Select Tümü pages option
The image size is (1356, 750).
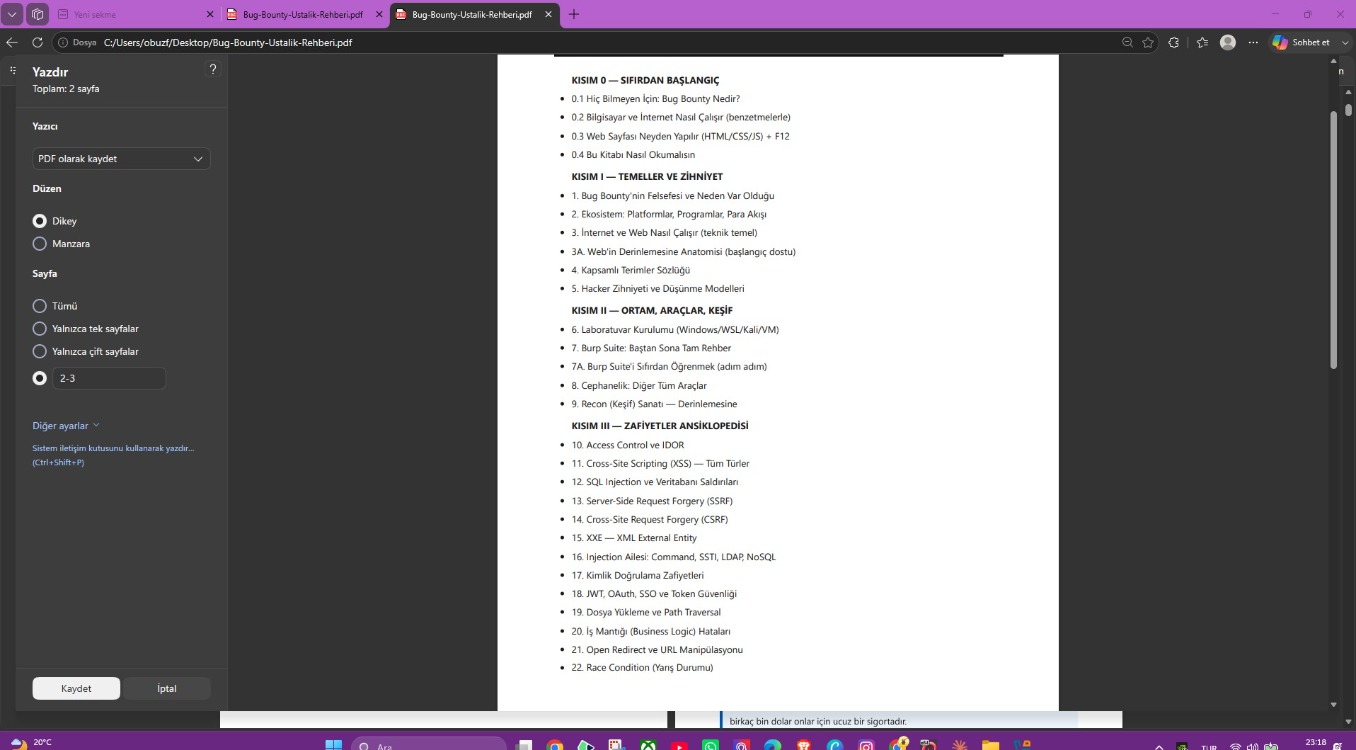tap(40, 306)
